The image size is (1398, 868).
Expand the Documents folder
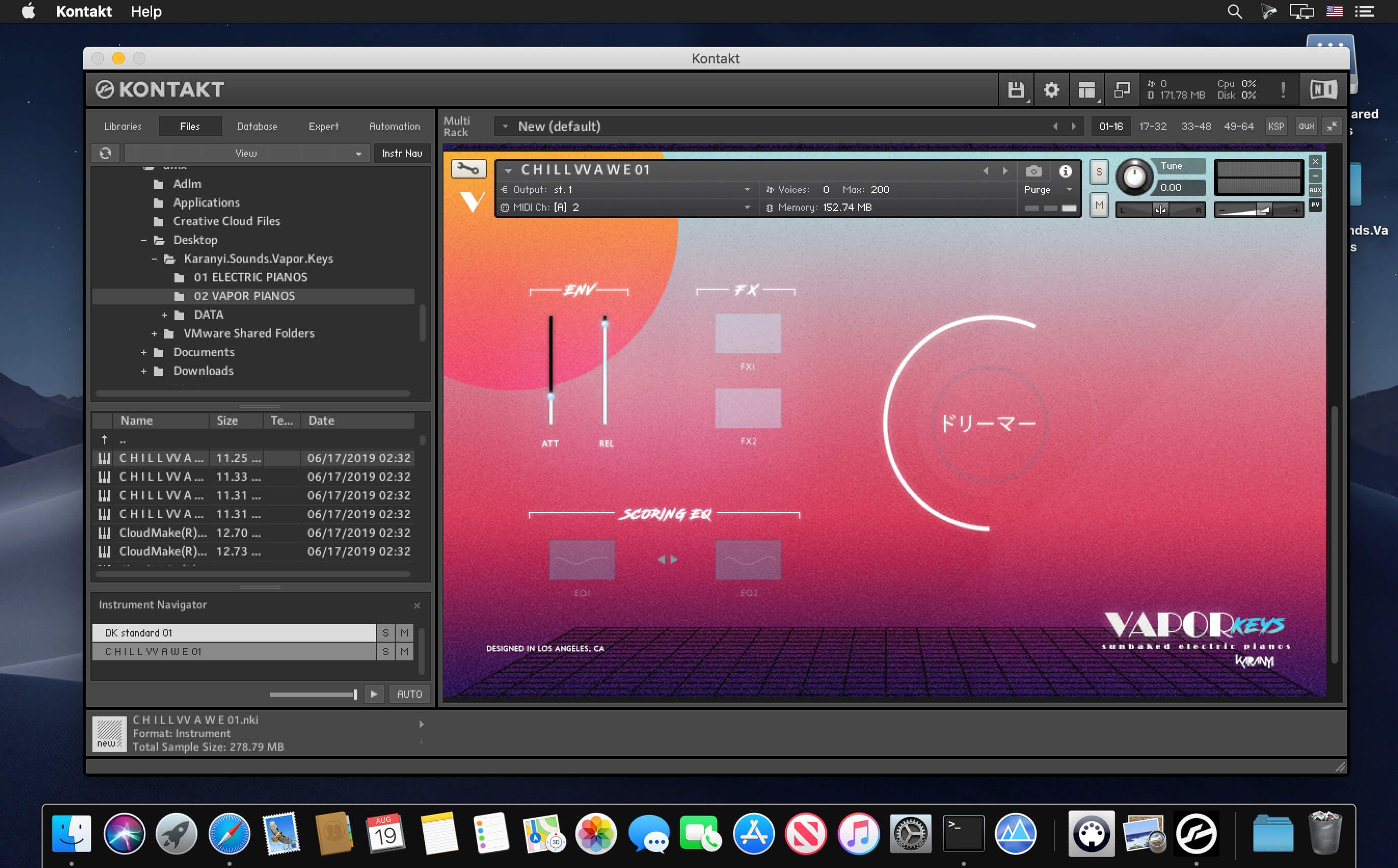click(143, 352)
